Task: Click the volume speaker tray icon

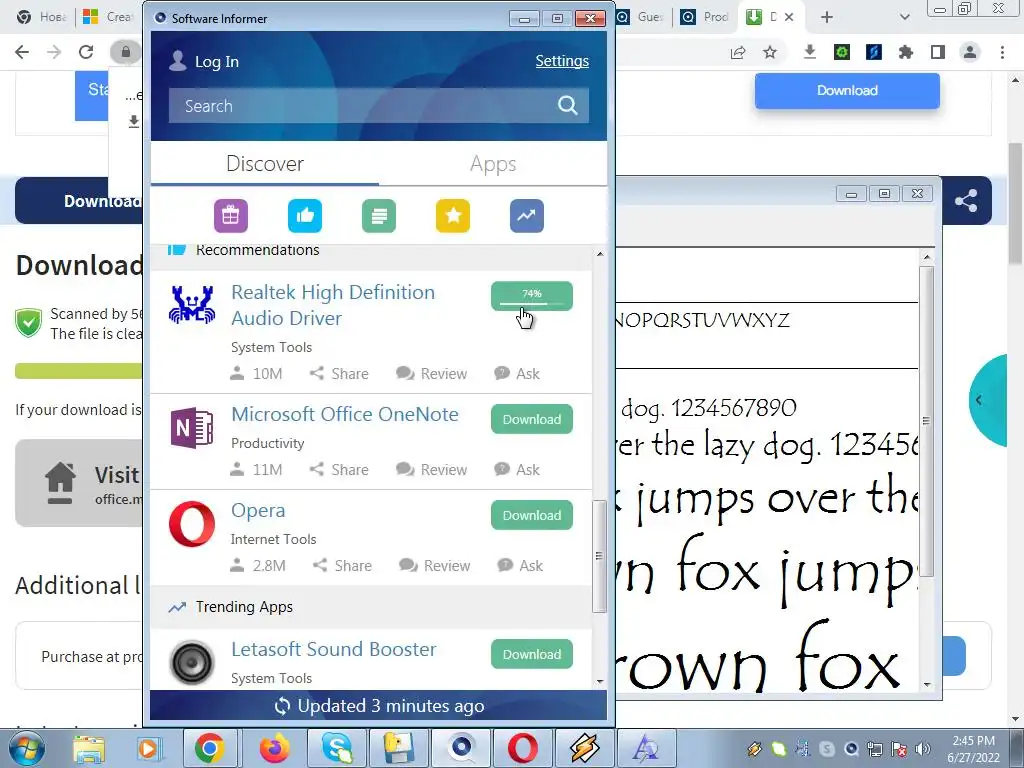Action: (923, 749)
